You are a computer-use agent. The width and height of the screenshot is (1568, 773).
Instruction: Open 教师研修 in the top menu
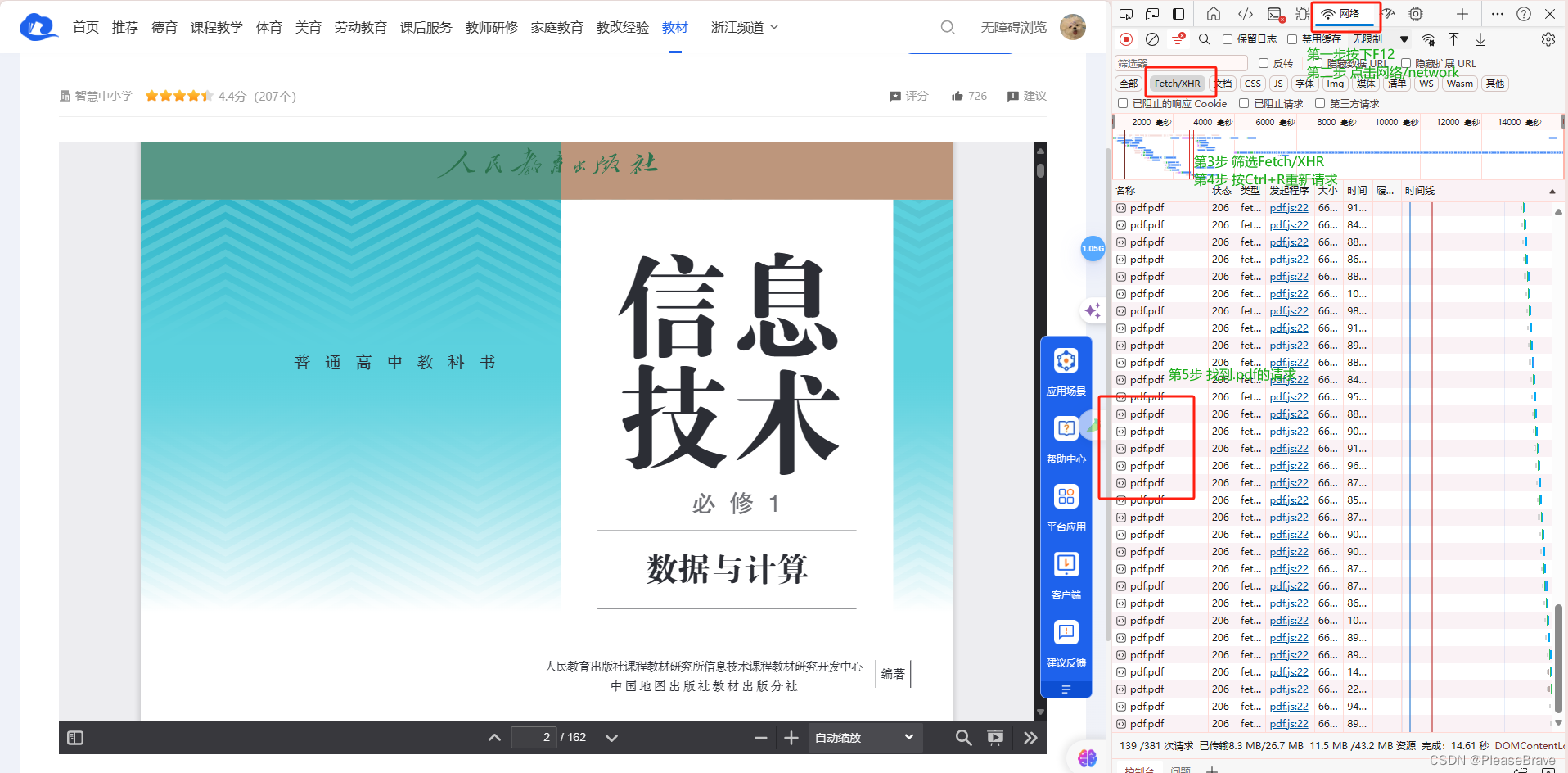[492, 27]
